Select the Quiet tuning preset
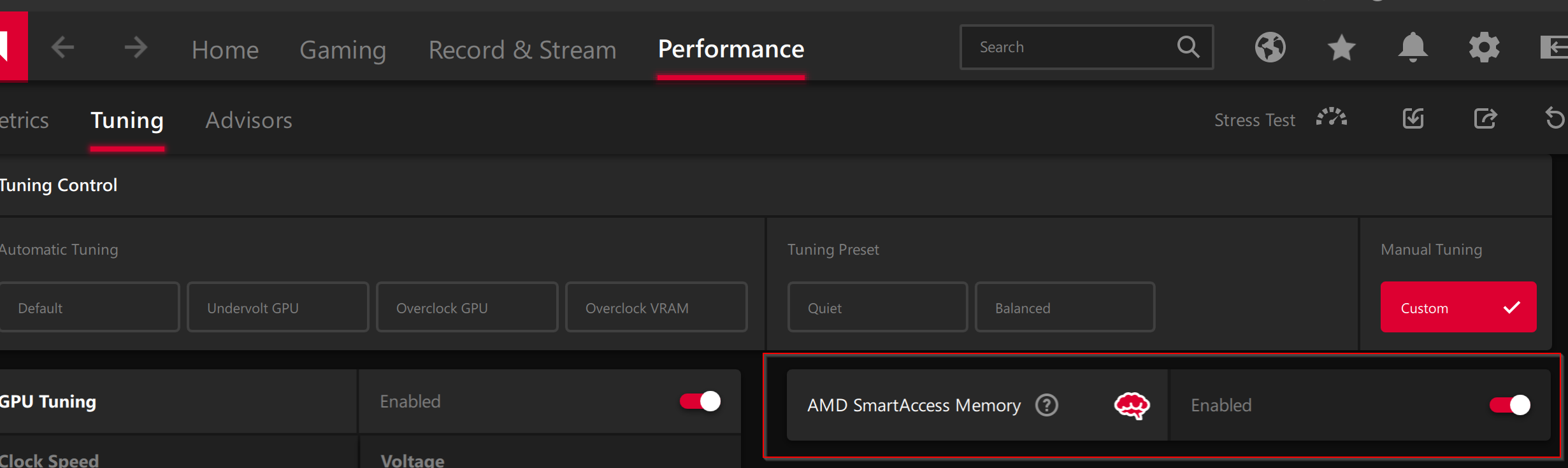Screen dimensions: 1568x468 (x=877, y=308)
